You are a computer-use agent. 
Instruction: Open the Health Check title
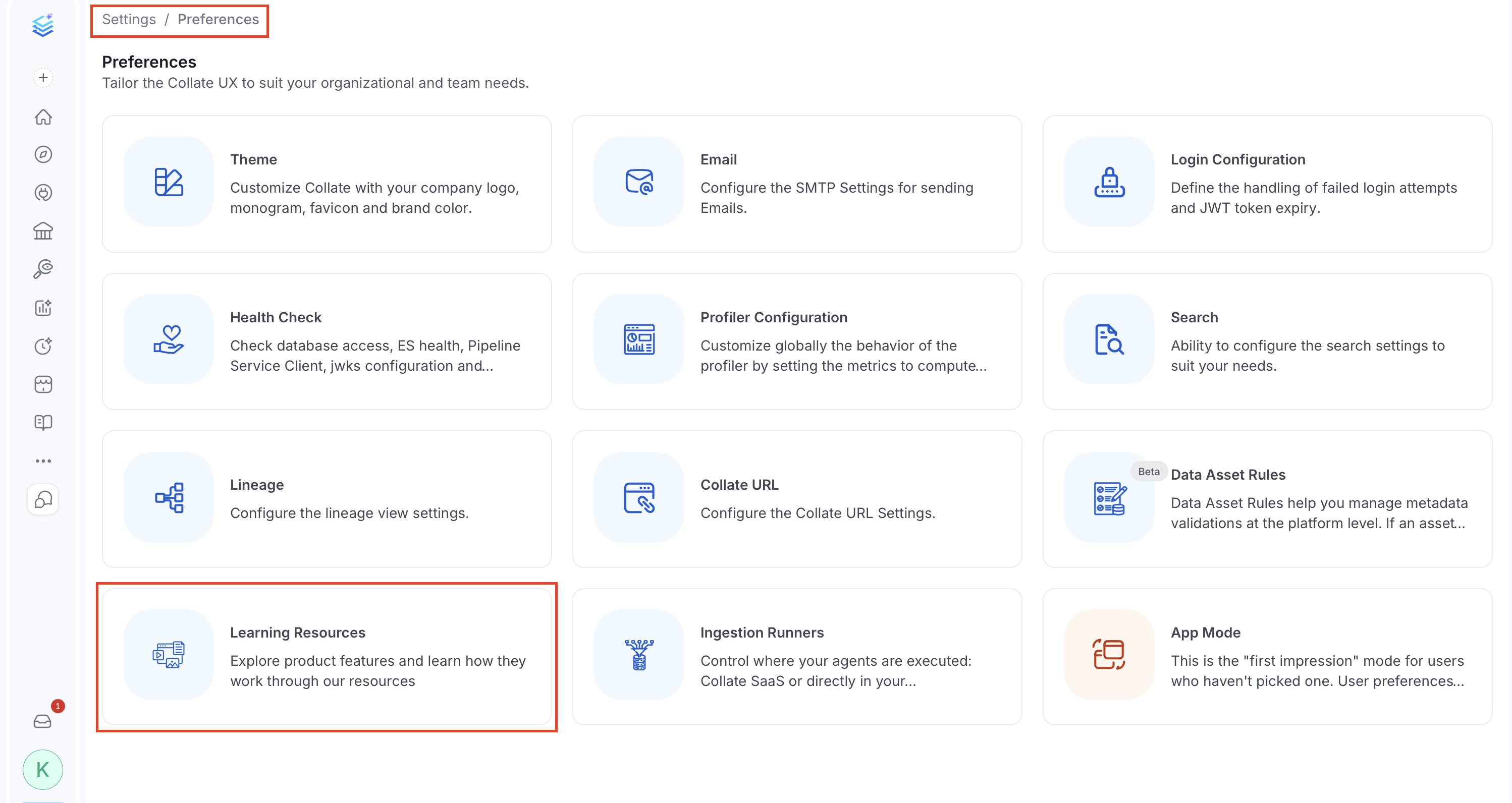pos(276,317)
